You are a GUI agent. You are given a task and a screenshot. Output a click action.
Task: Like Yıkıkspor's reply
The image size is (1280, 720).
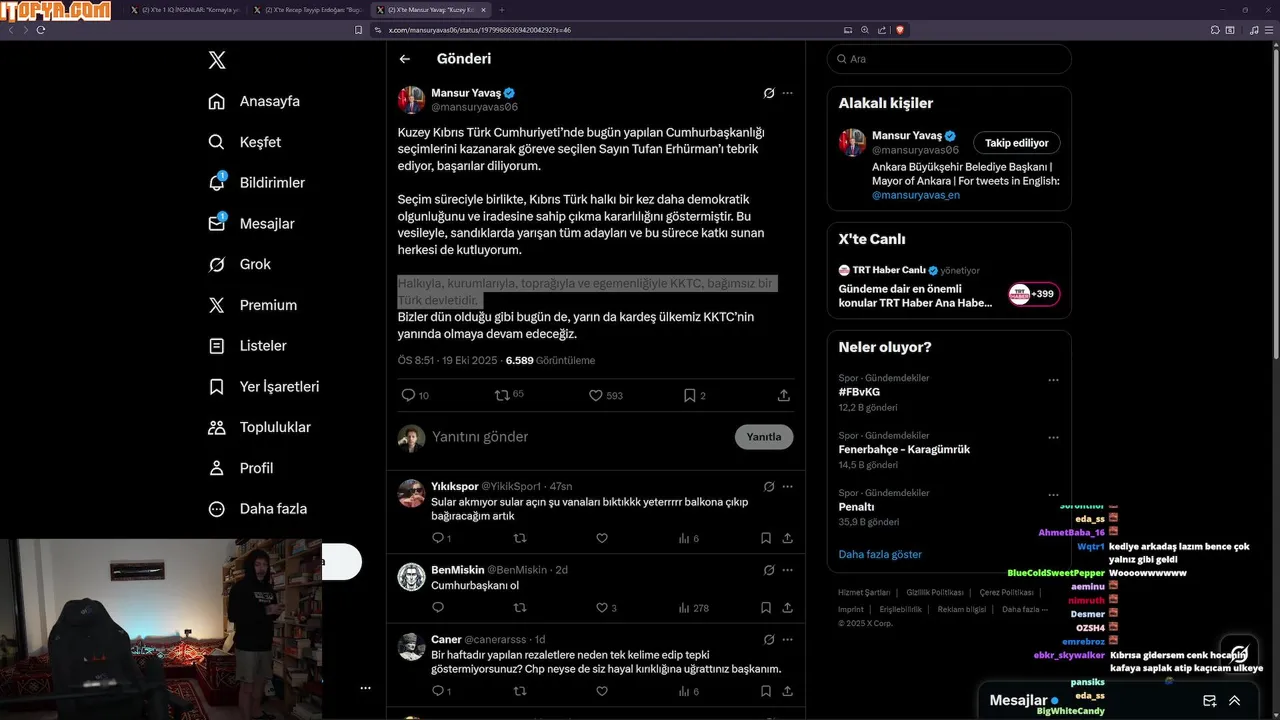click(602, 538)
